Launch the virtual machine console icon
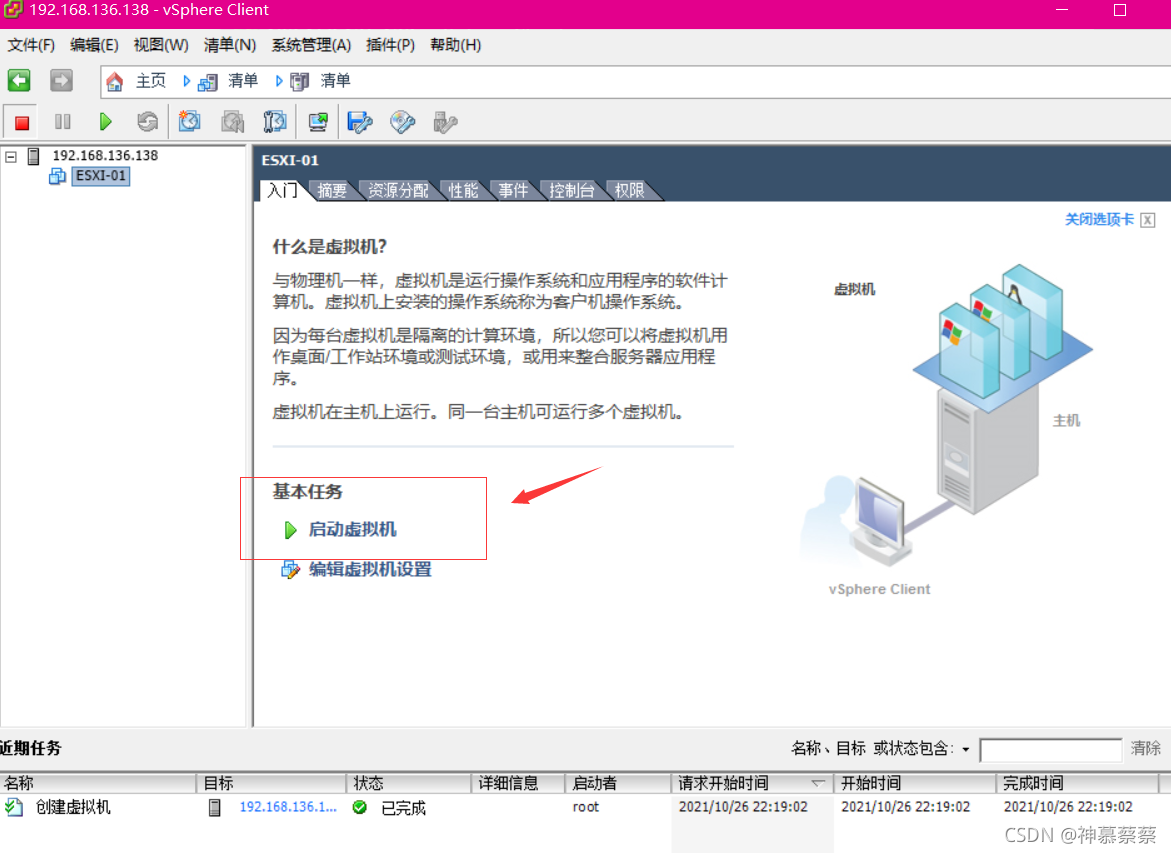The height and width of the screenshot is (853, 1171). coord(318,122)
